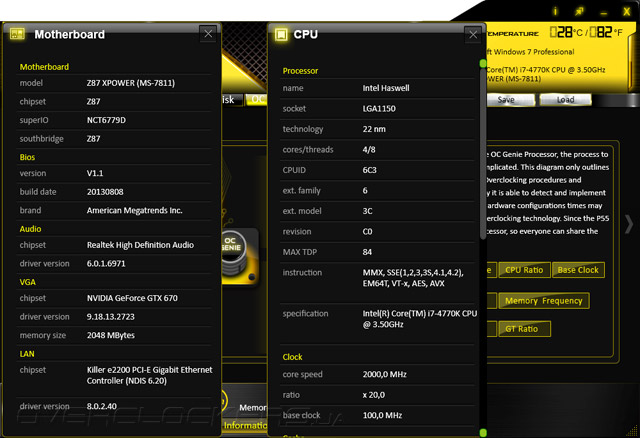Click the temperature readout 28°C
This screenshot has height=438, width=640.
pyautogui.click(x=567, y=32)
